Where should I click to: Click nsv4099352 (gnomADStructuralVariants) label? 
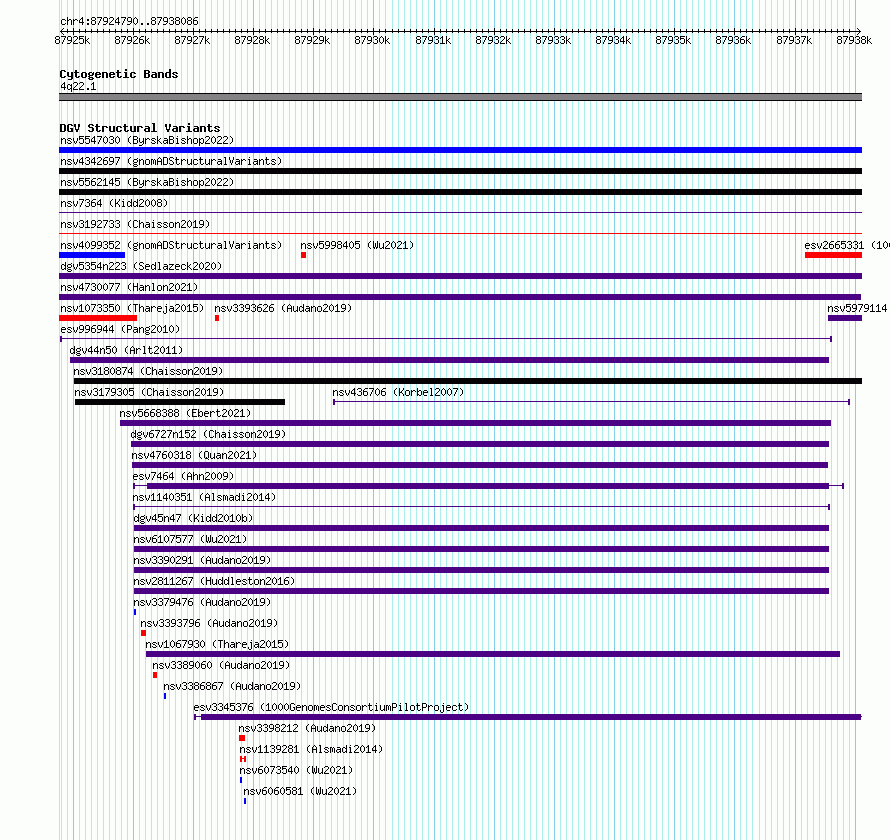click(171, 245)
